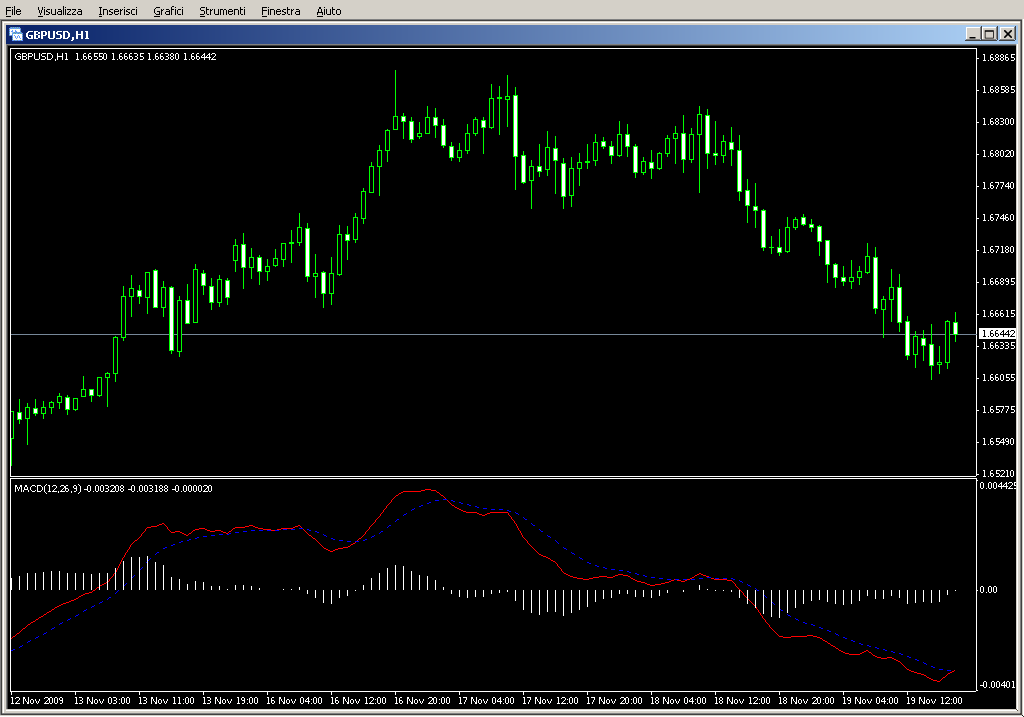Open the Grafici menu
The image size is (1024, 717).
point(168,11)
